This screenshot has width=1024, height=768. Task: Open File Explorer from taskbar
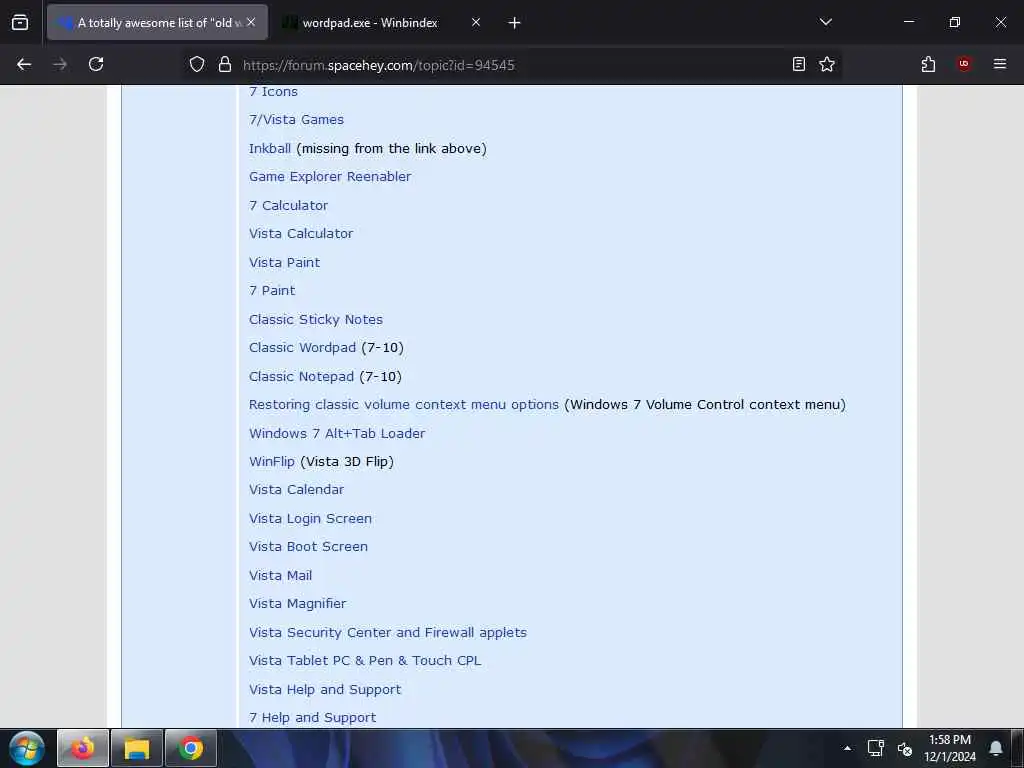click(x=136, y=748)
